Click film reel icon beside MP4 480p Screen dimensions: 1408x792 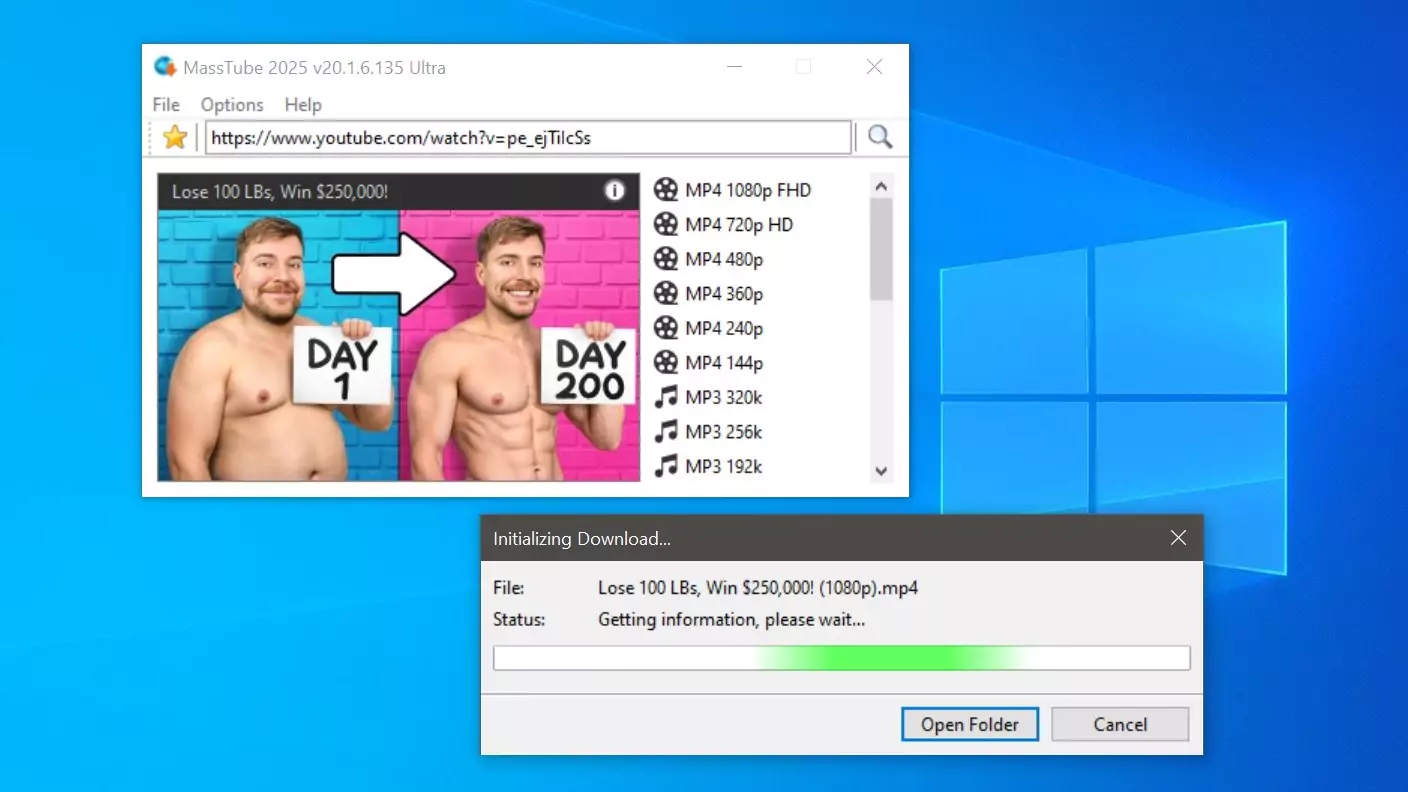666,259
